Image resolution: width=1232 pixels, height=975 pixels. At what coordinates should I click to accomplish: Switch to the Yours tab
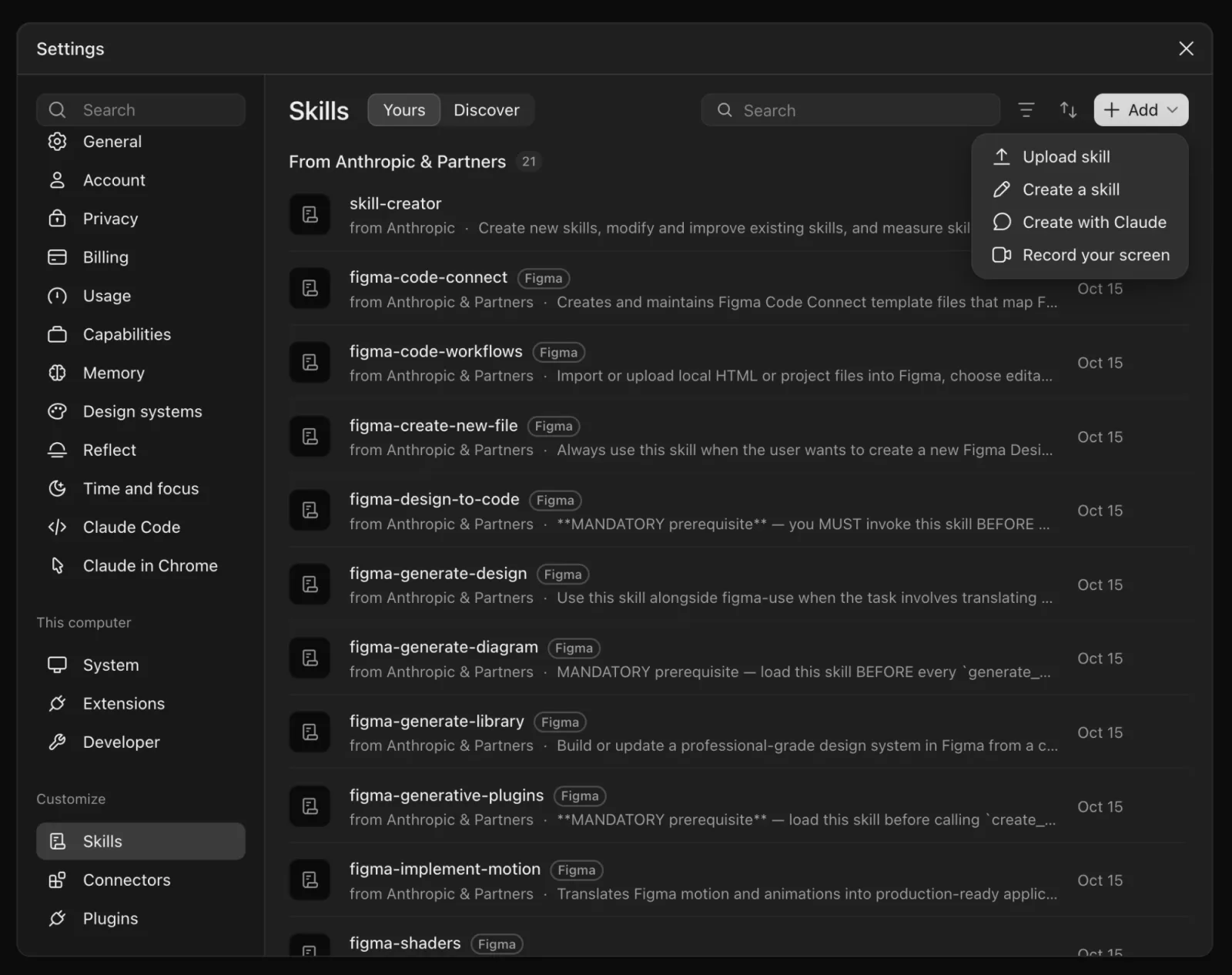[404, 110]
